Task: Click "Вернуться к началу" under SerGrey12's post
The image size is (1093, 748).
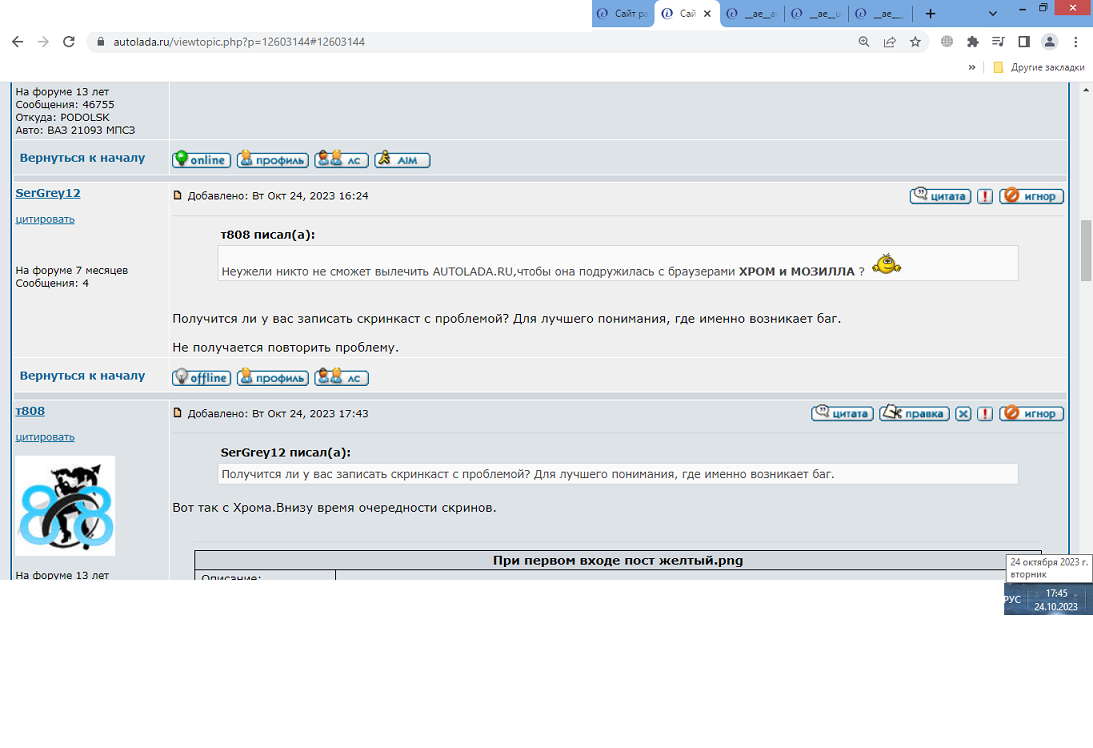Action: point(82,376)
